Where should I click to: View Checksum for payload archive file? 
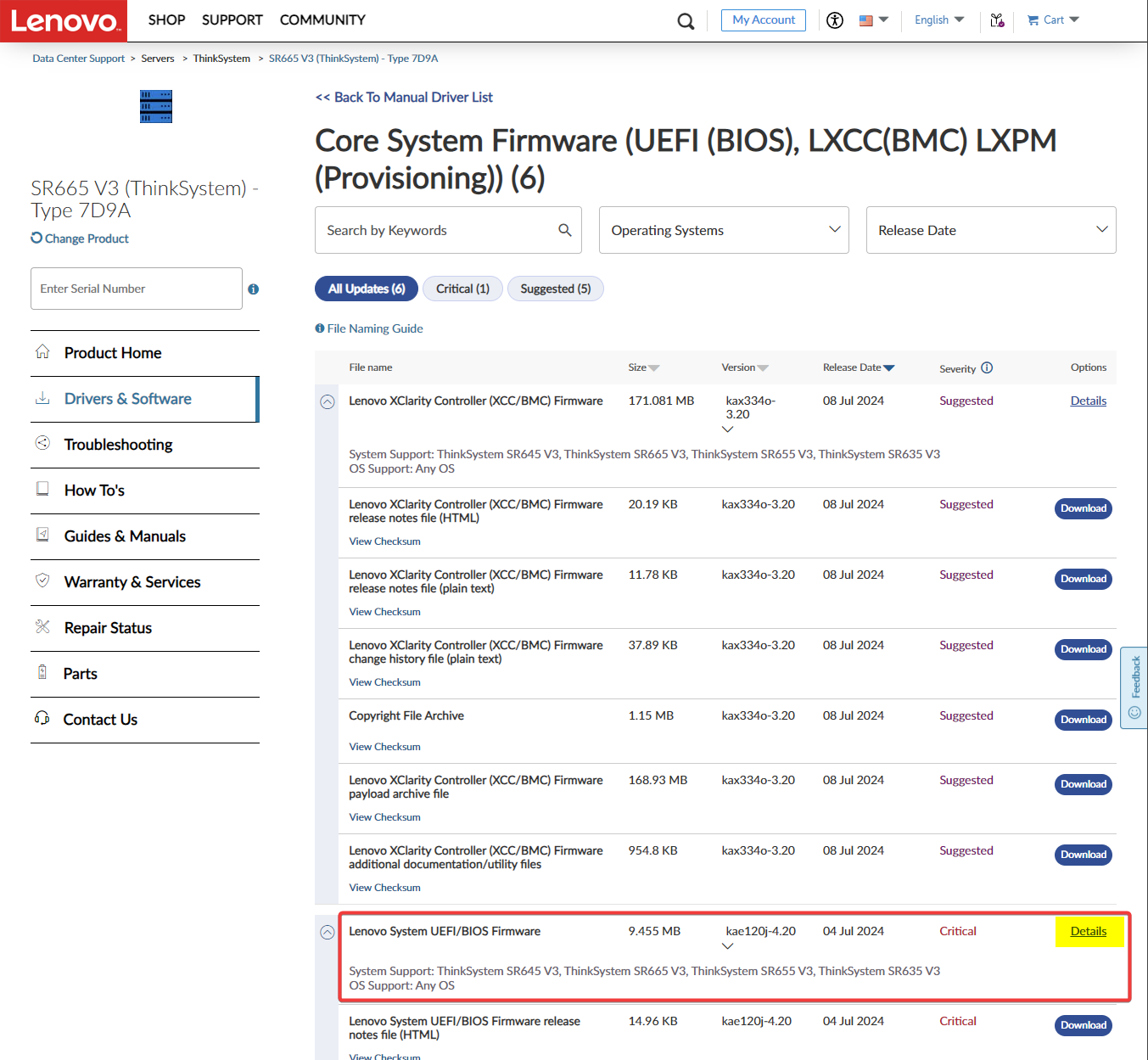coord(384,817)
